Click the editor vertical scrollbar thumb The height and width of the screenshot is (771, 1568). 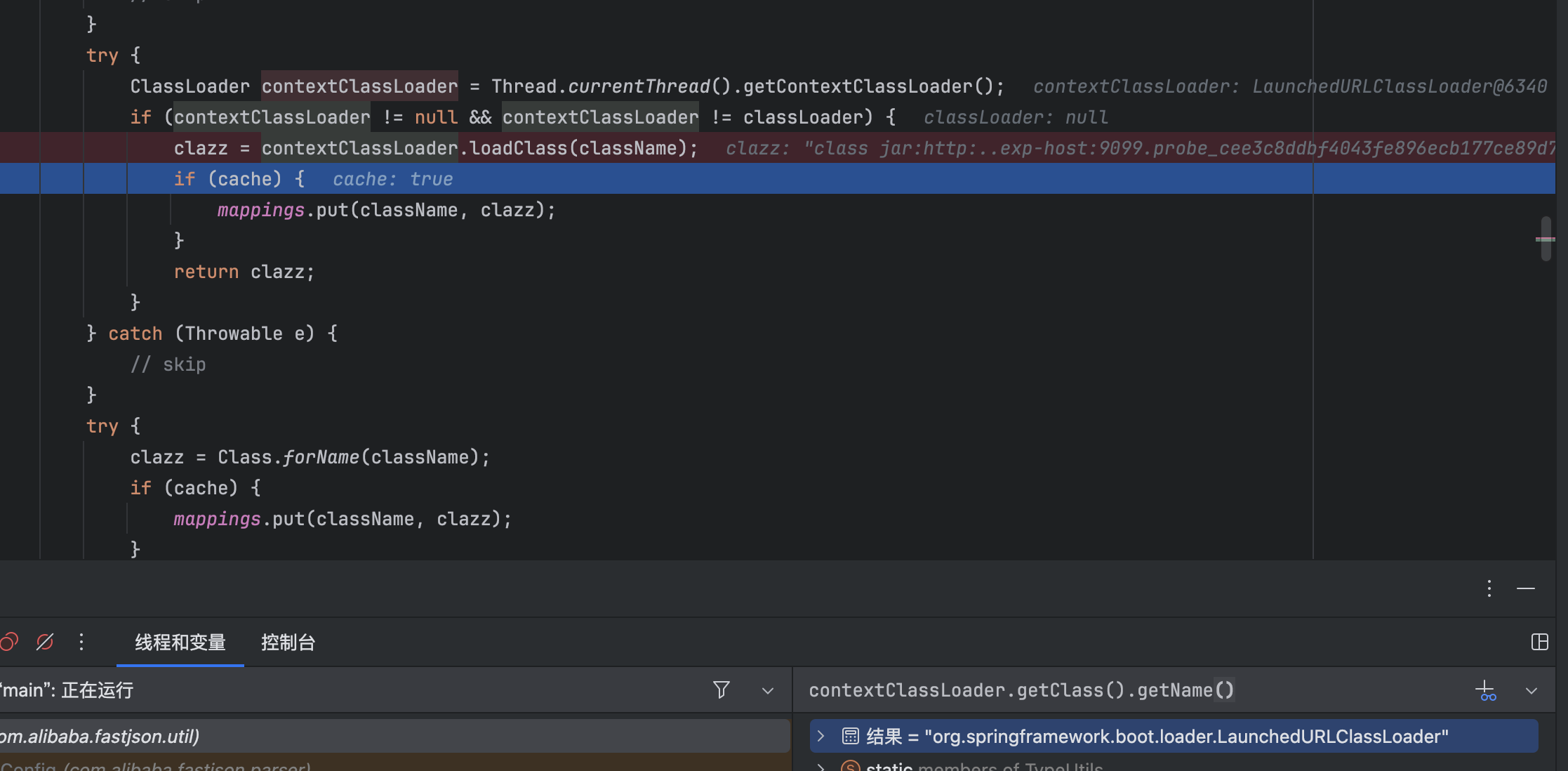click(1545, 239)
